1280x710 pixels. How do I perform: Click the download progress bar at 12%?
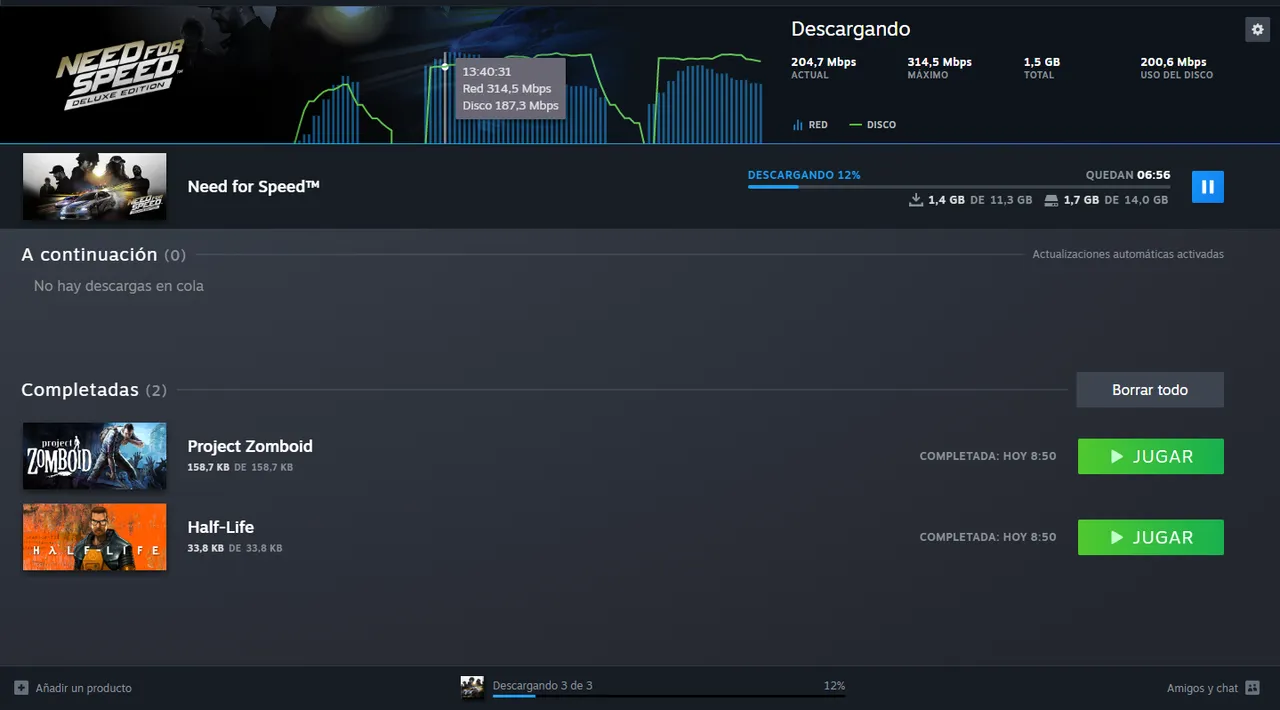click(x=959, y=187)
